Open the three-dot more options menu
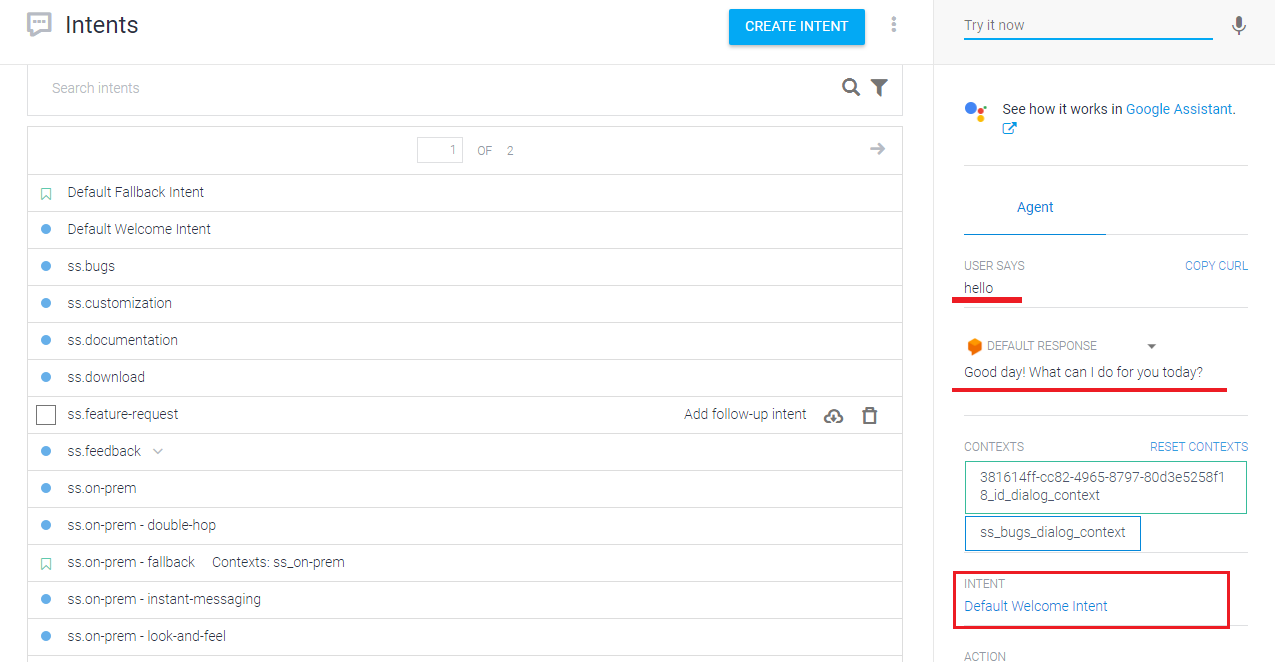This screenshot has width=1275, height=662. [893, 25]
